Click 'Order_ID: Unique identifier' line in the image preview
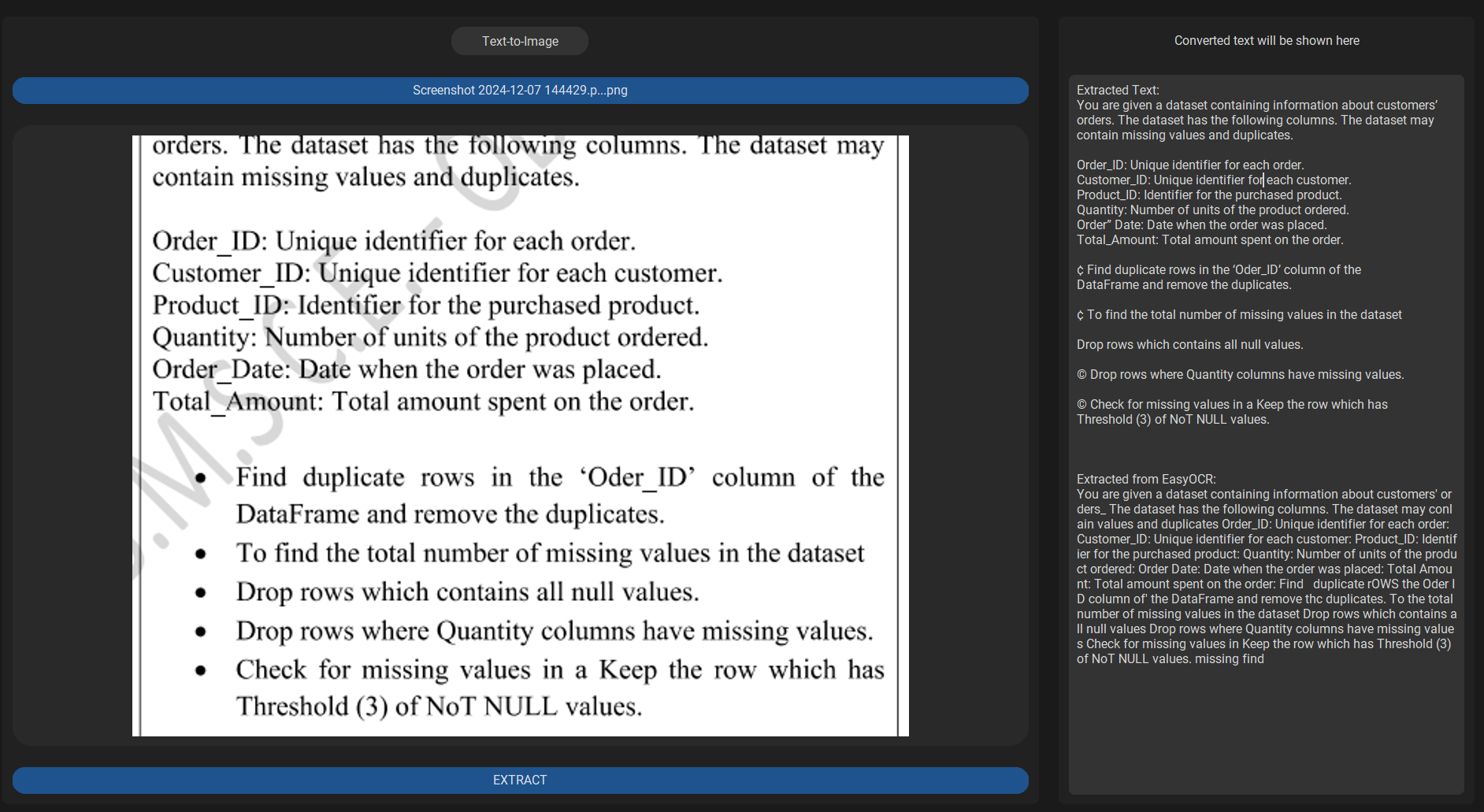 coord(393,241)
